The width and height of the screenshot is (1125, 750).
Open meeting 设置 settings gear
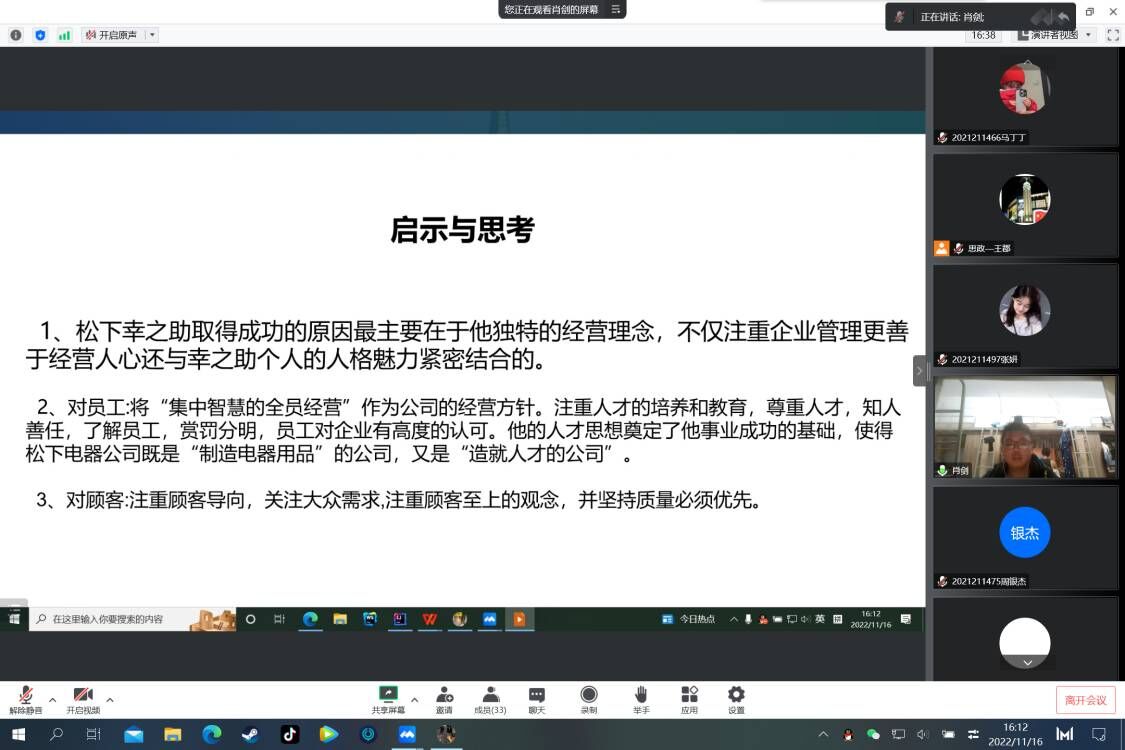pyautogui.click(x=736, y=699)
